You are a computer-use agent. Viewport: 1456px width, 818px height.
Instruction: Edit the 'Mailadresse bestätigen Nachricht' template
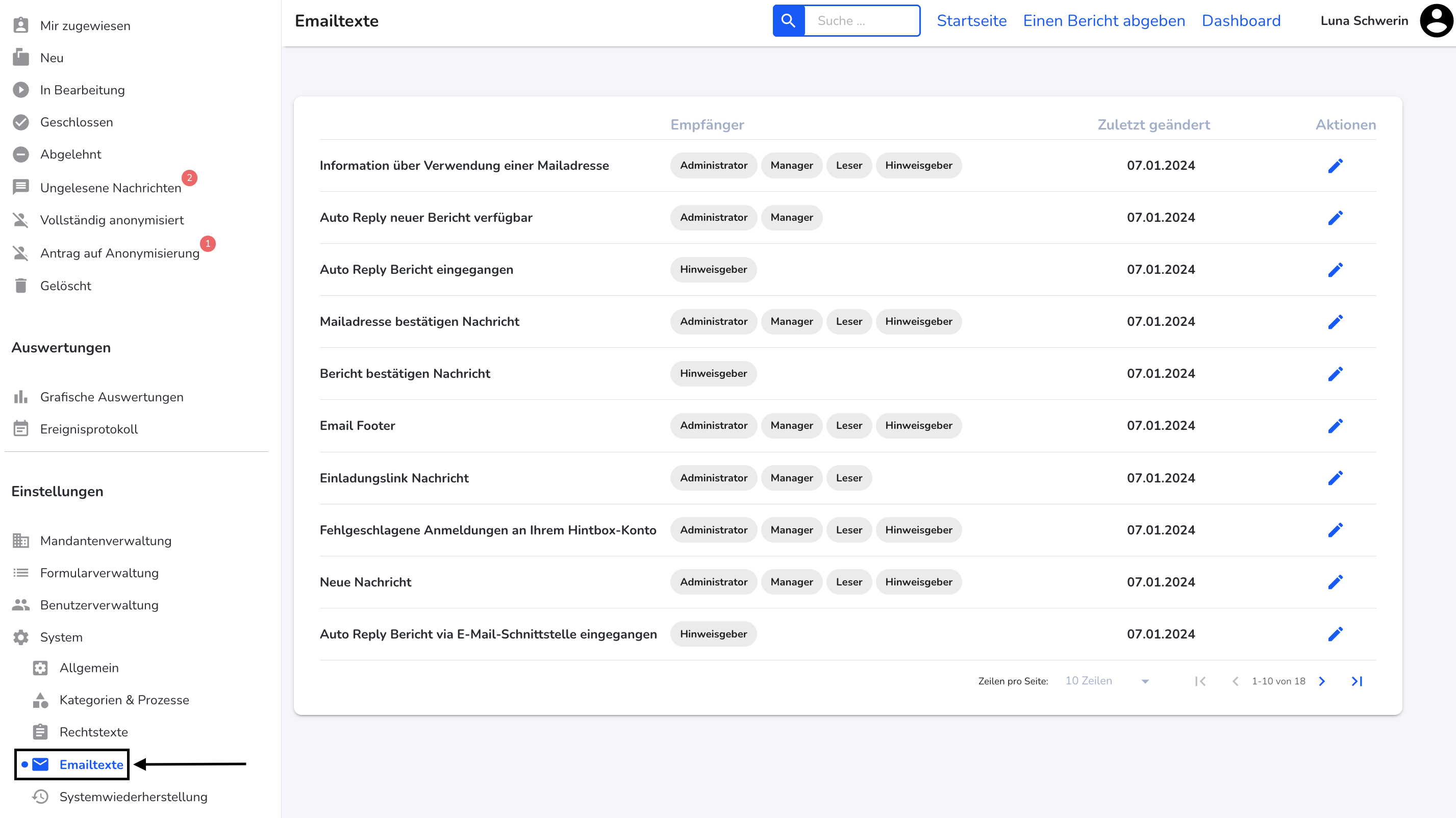click(1335, 321)
